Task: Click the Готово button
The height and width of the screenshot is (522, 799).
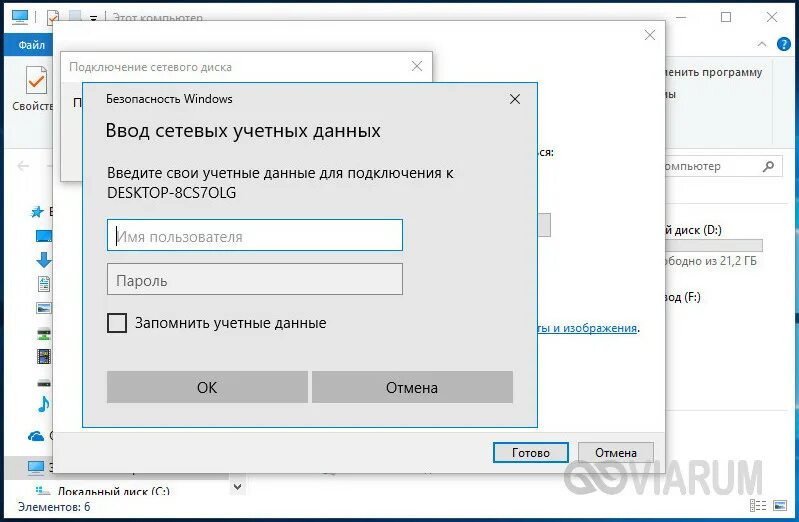Action: click(x=530, y=452)
